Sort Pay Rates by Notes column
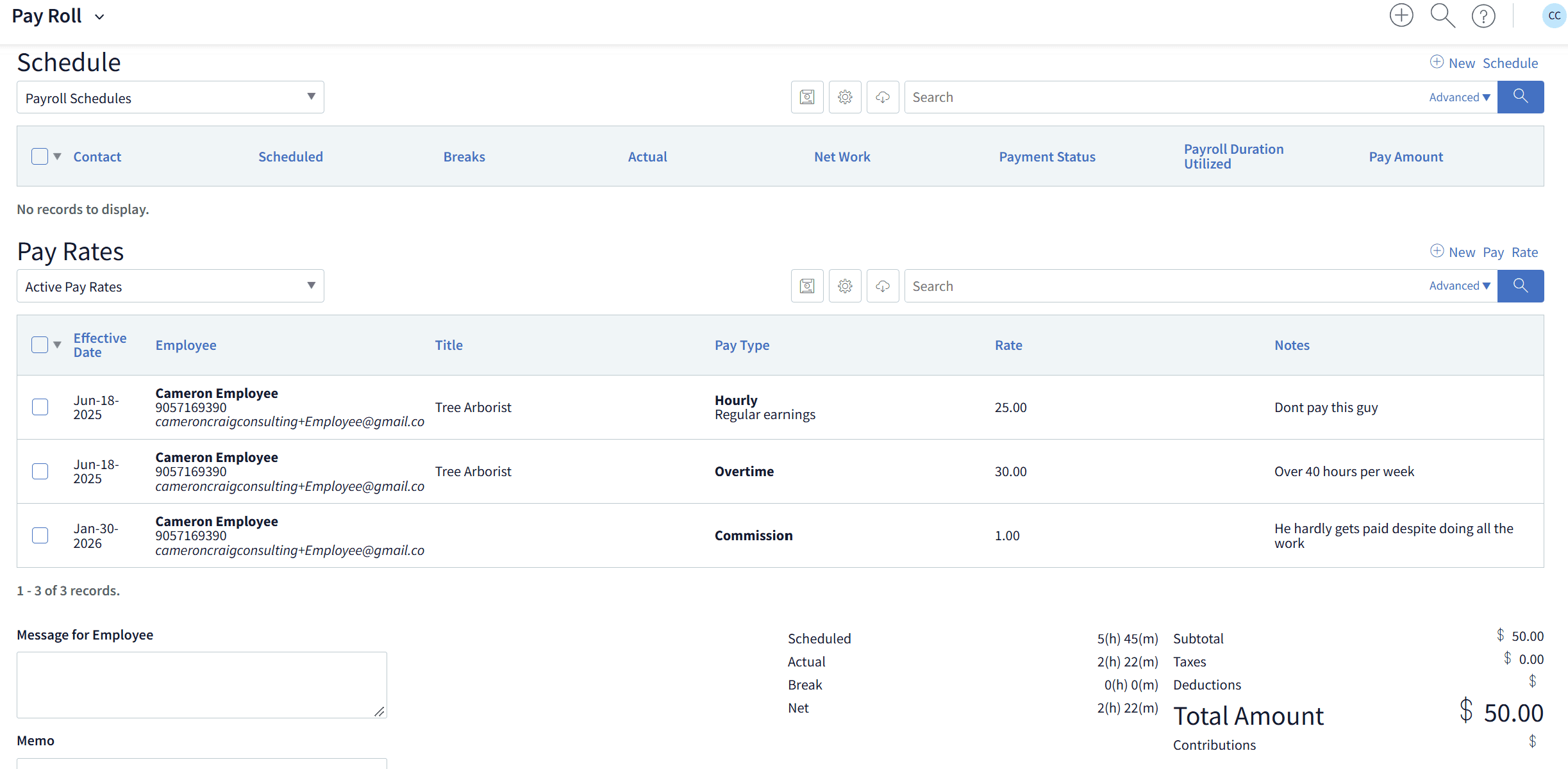The image size is (1568, 769). point(1292,345)
